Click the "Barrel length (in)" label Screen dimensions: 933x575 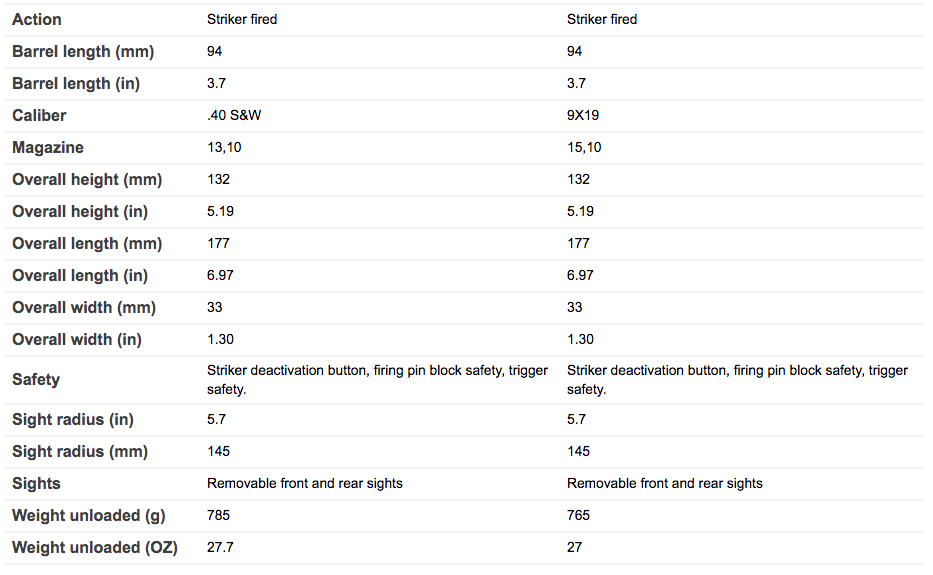(x=77, y=83)
